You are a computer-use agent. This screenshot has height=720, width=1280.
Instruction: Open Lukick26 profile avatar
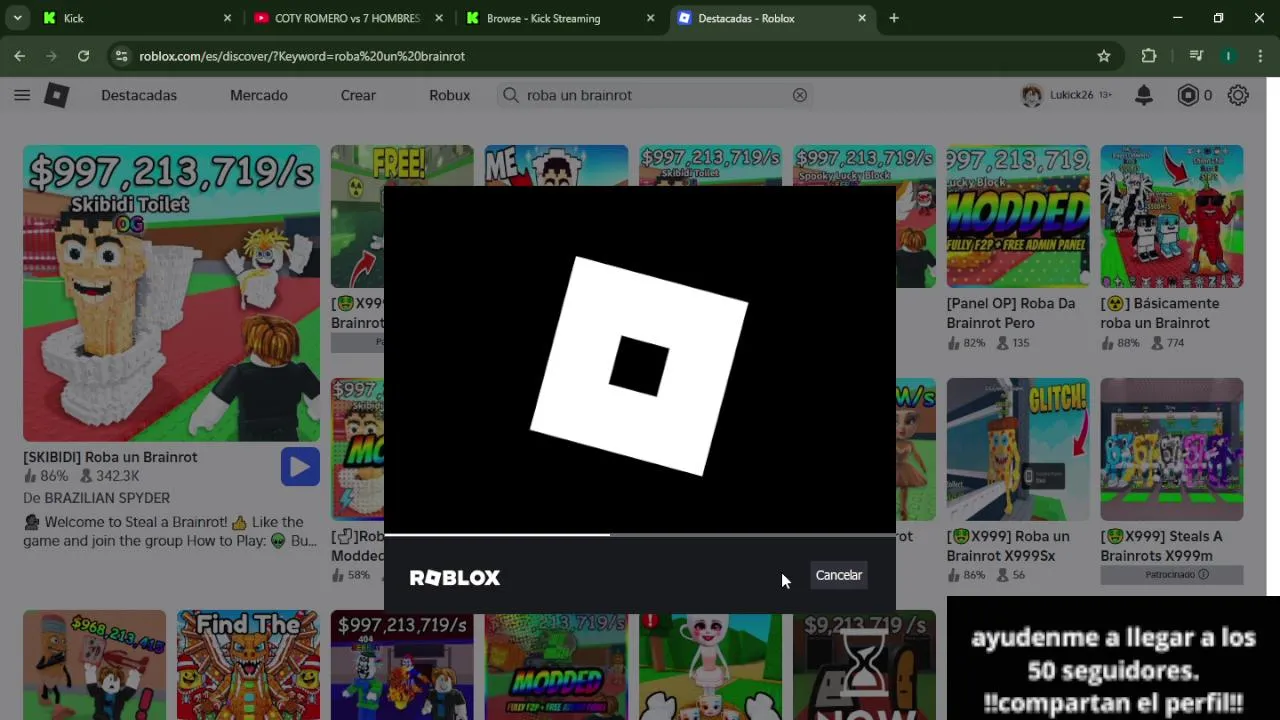point(1031,95)
